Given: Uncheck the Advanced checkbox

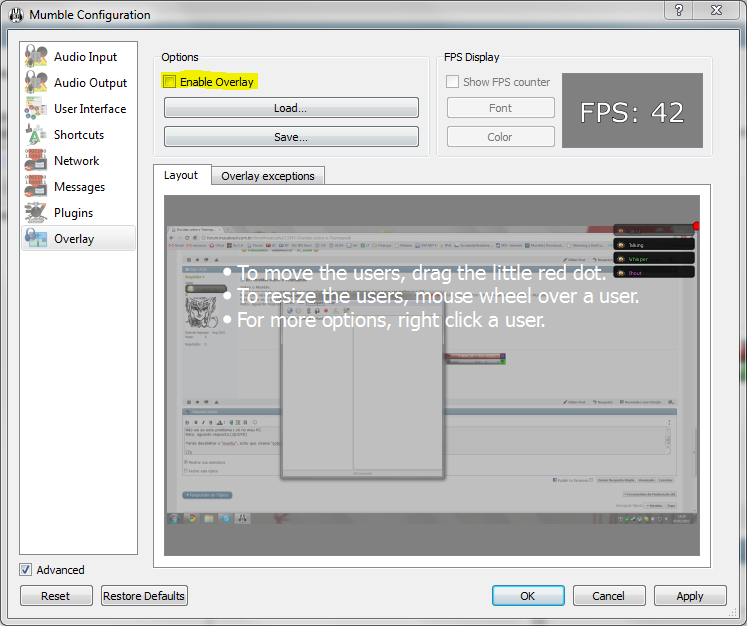Looking at the screenshot, I should click(26, 570).
